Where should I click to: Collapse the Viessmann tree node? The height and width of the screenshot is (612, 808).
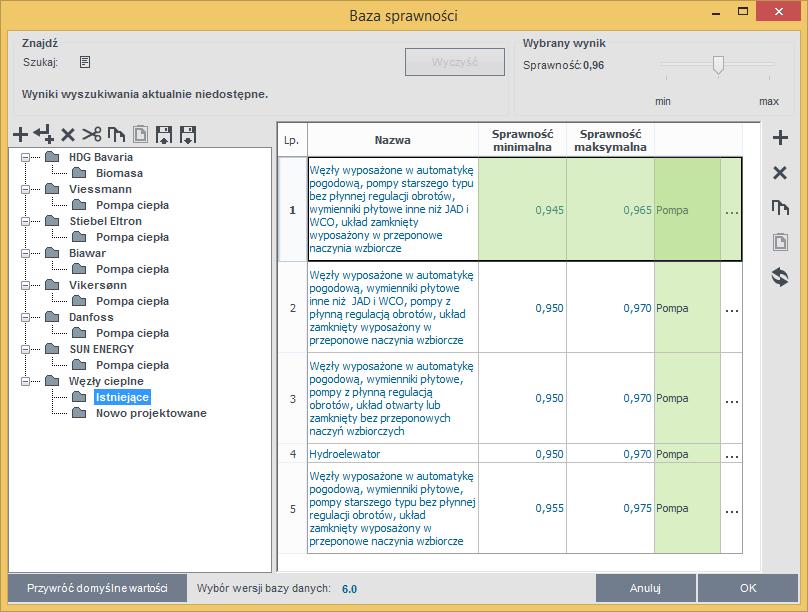click(25, 190)
